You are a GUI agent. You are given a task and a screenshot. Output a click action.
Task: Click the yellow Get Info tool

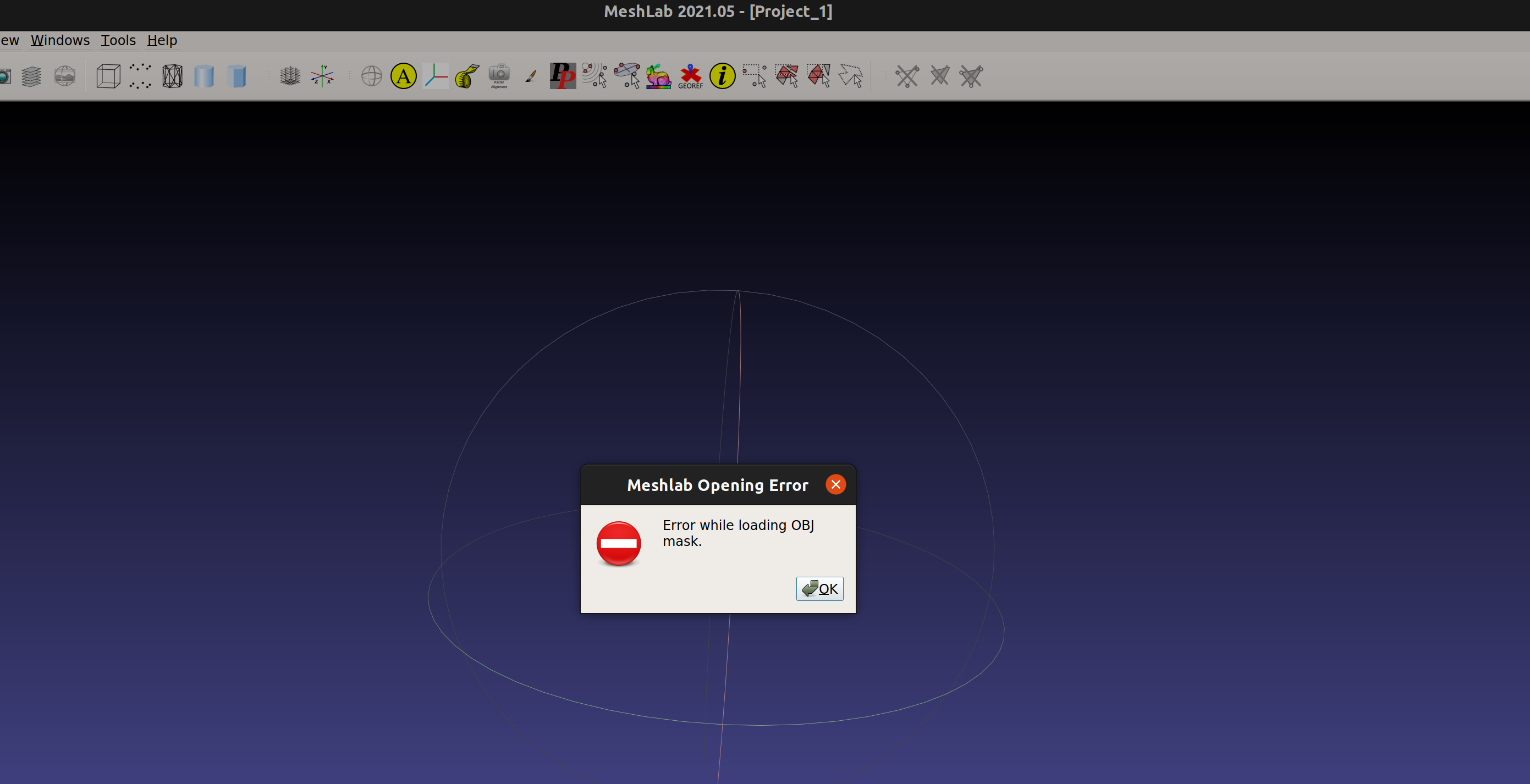[x=722, y=76]
